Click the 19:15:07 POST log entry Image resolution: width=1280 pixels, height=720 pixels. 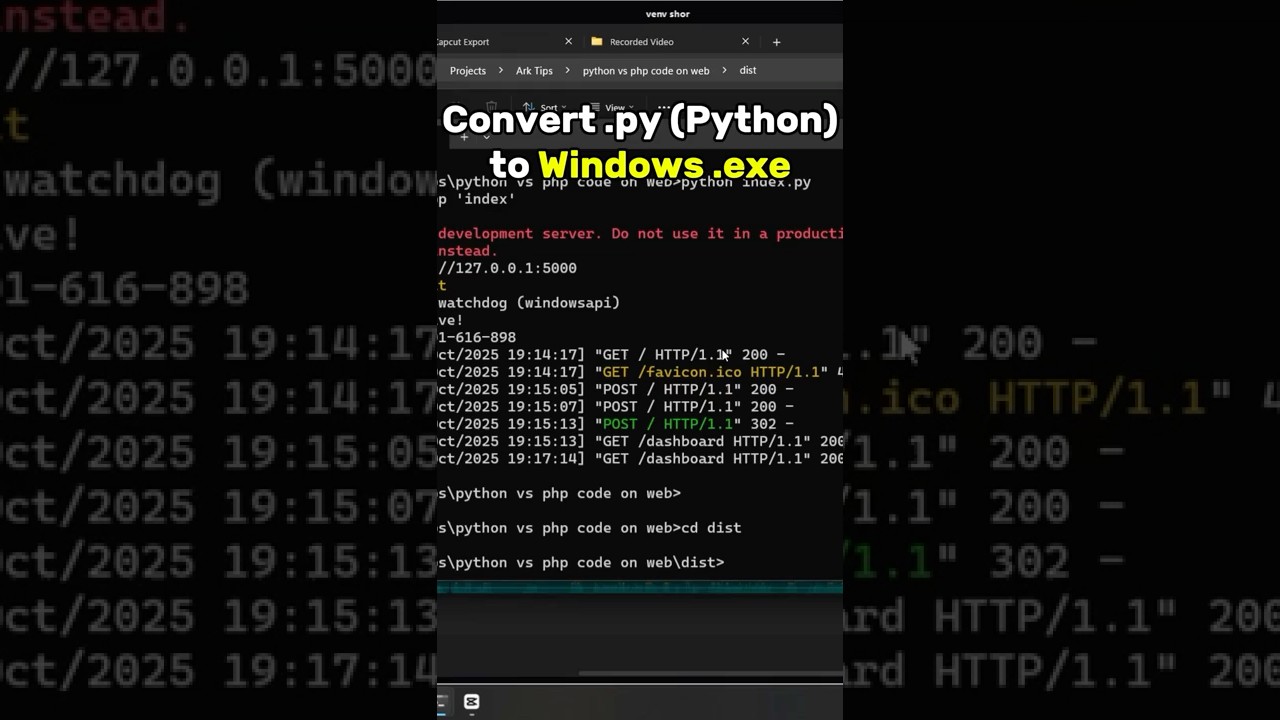[x=616, y=407]
